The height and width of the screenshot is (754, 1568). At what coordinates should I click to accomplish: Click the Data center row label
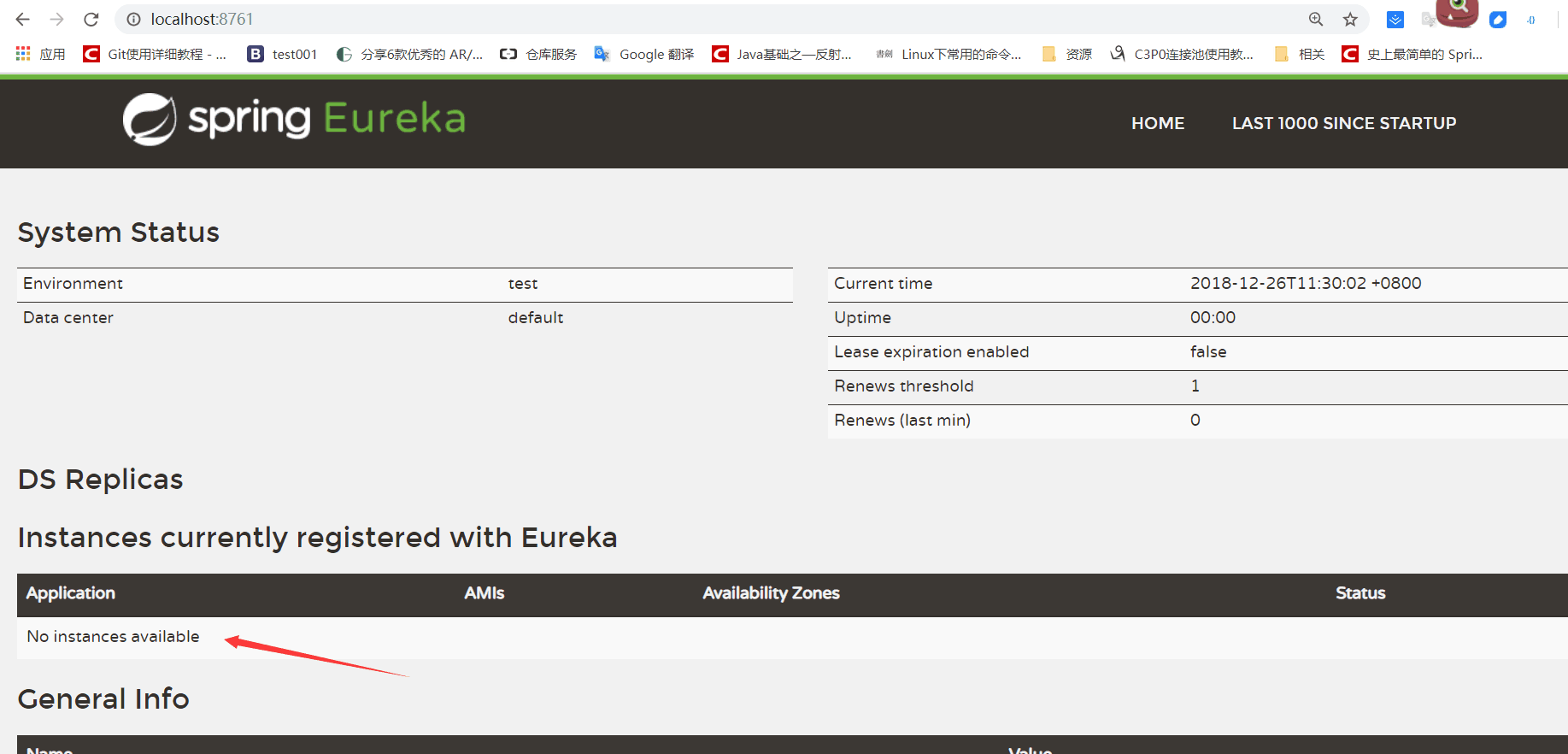click(x=68, y=317)
